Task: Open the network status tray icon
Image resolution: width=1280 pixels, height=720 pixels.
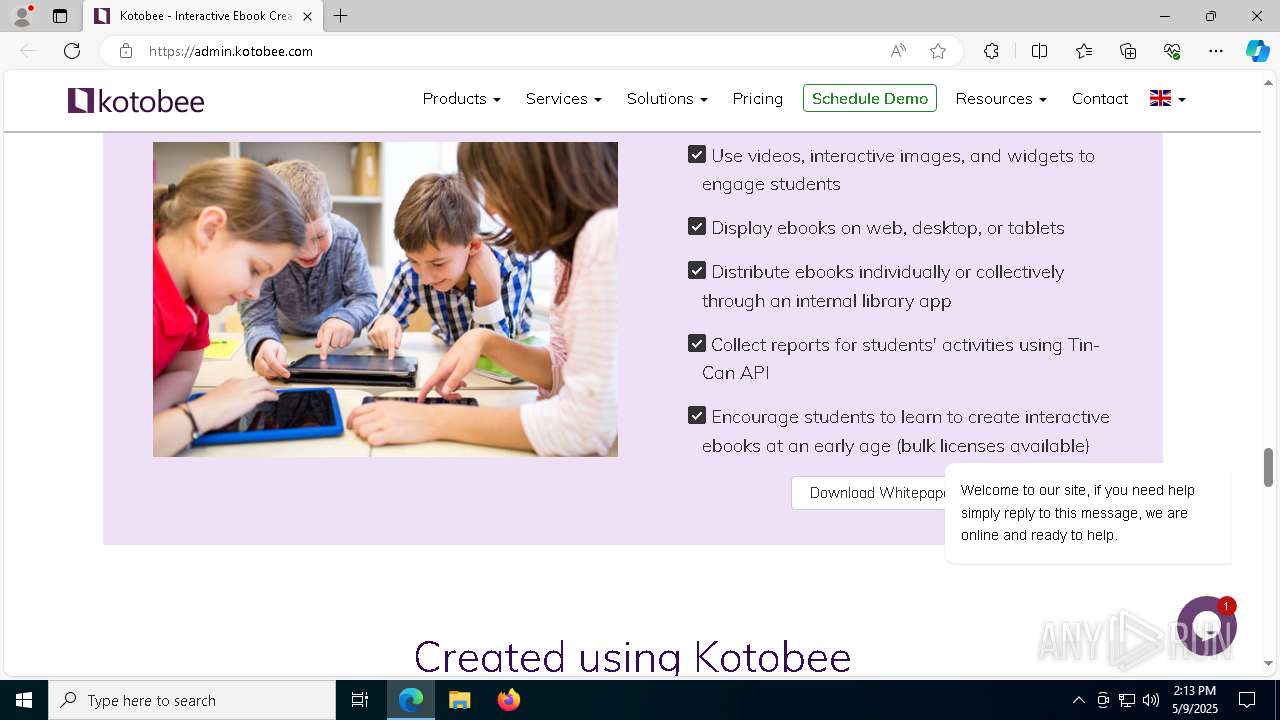Action: tap(1127, 700)
